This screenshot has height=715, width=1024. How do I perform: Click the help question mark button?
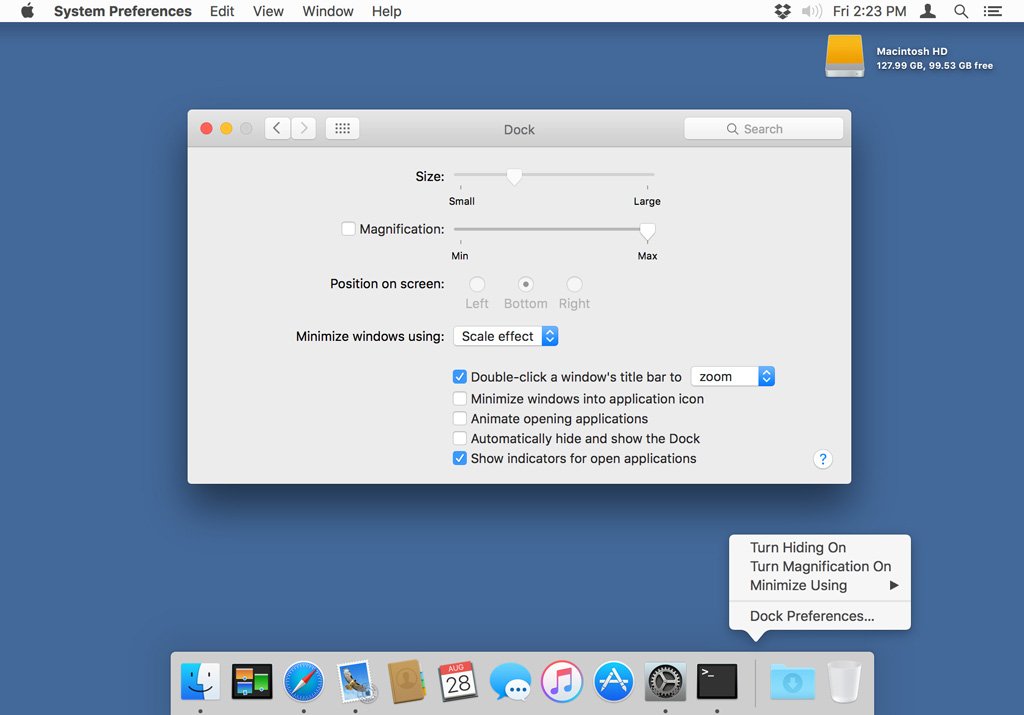[x=823, y=459]
